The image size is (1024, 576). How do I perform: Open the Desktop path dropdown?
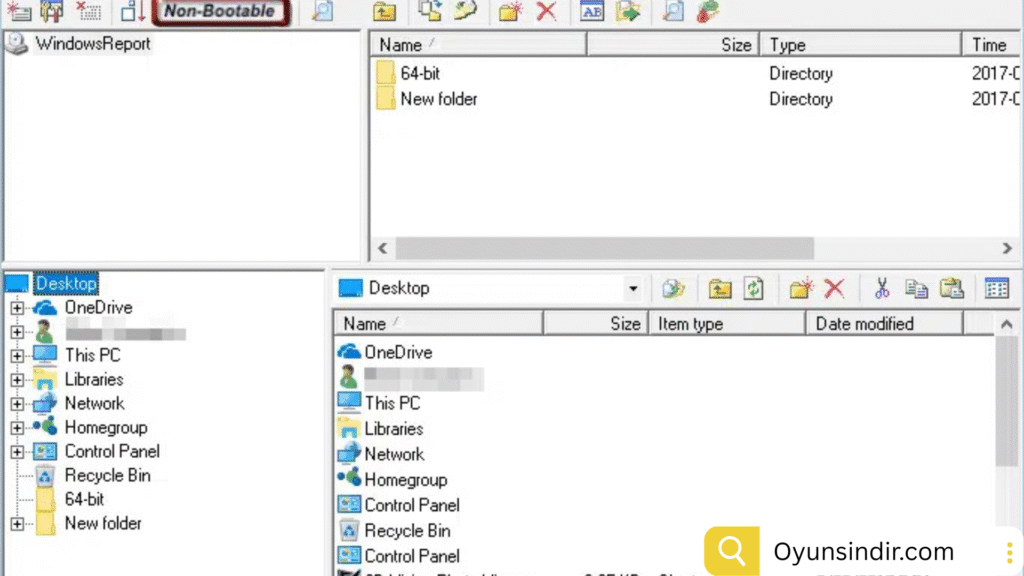632,289
